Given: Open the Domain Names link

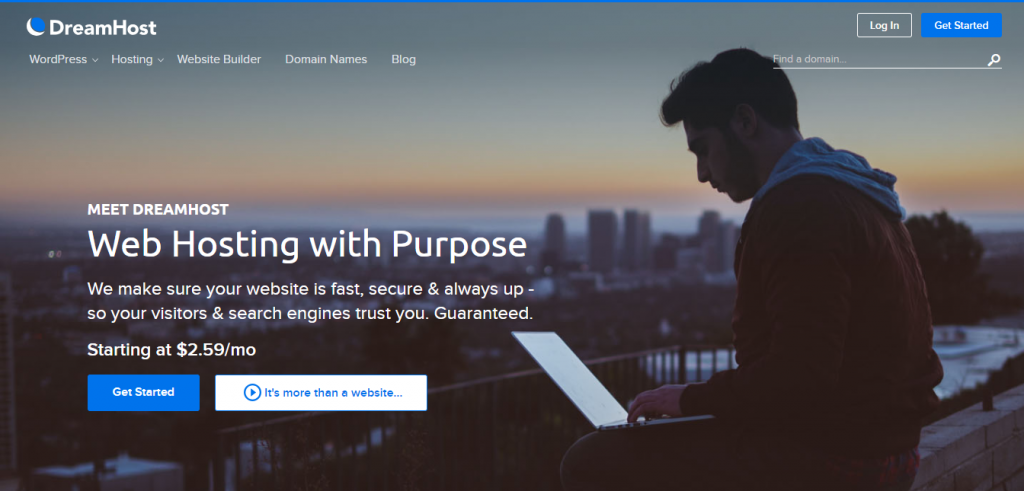Looking at the screenshot, I should coord(326,59).
